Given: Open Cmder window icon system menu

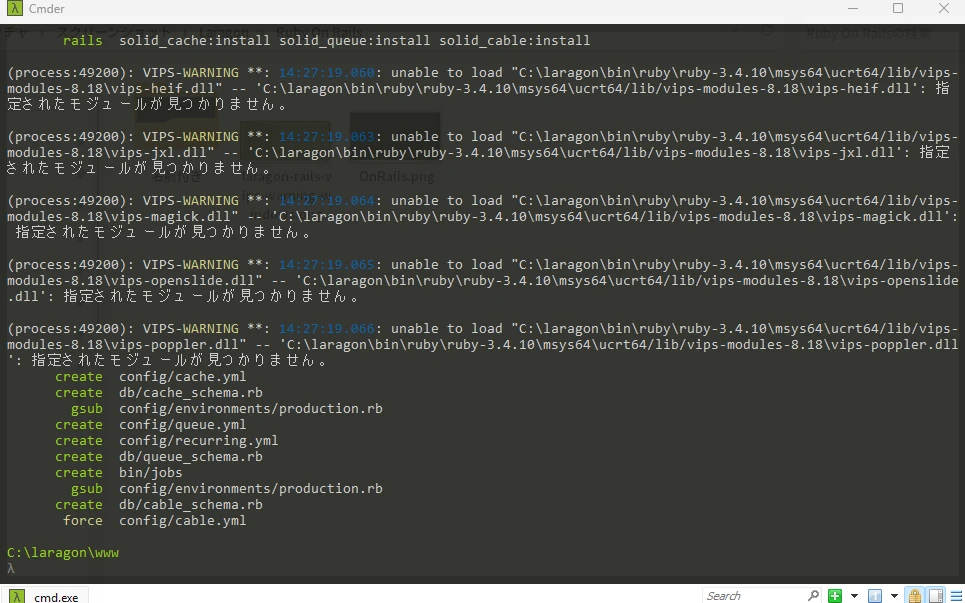Looking at the screenshot, I should 14,9.
